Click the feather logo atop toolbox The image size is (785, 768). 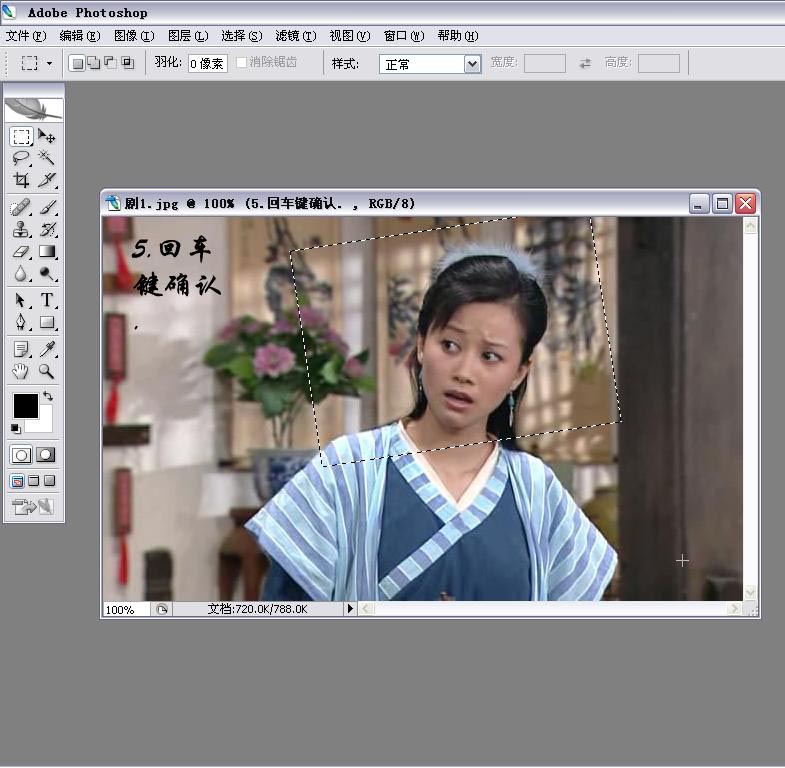coord(34,109)
